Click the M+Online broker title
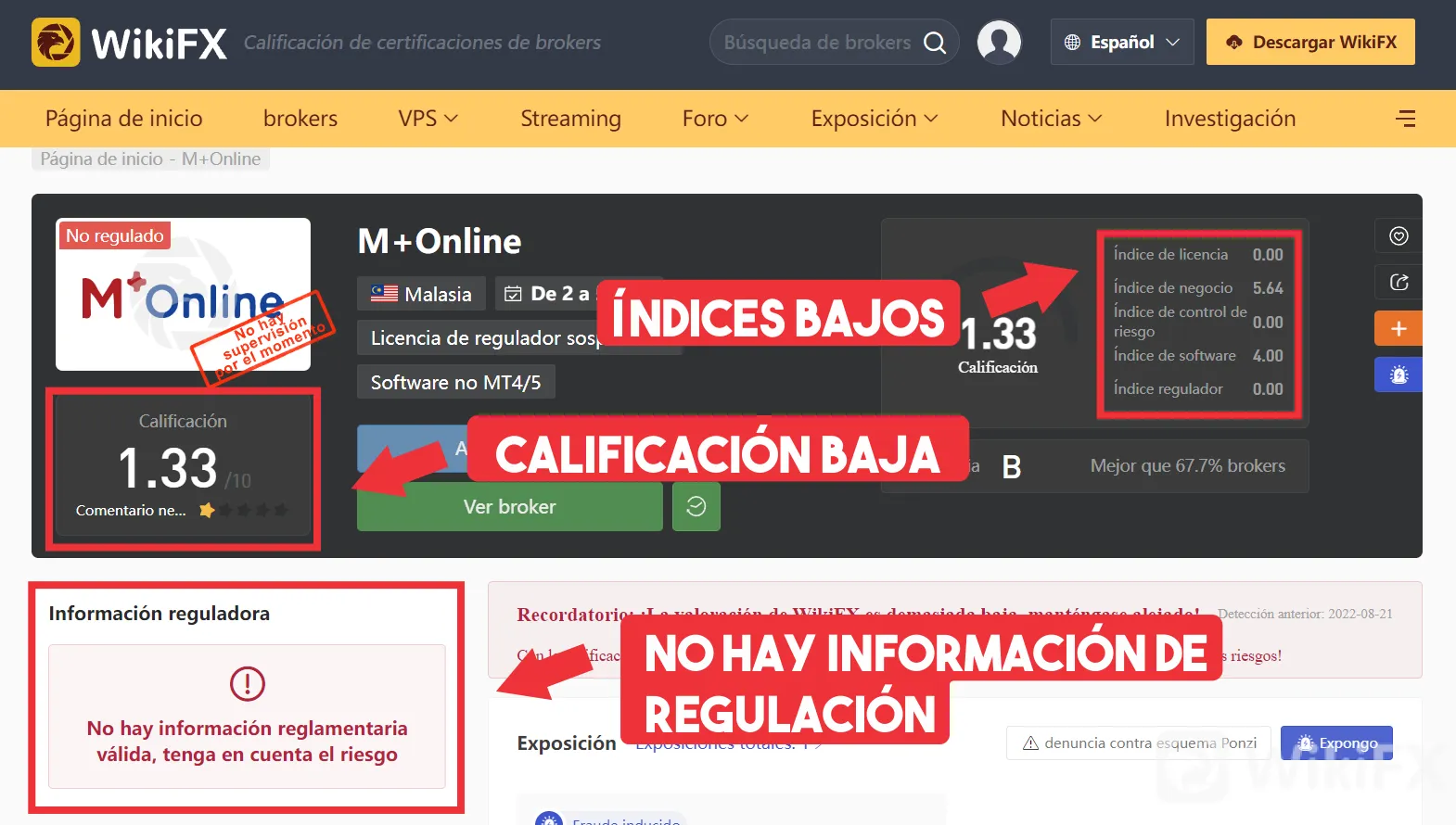 (440, 242)
